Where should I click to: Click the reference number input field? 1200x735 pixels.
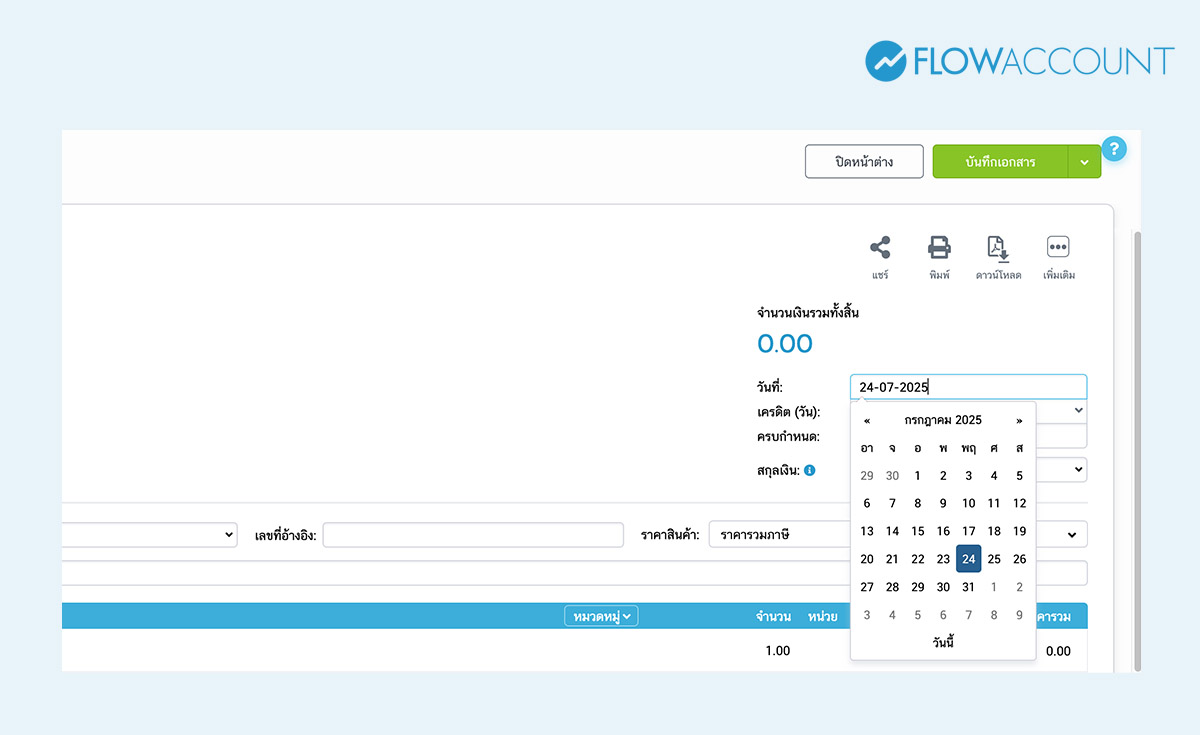click(x=473, y=535)
